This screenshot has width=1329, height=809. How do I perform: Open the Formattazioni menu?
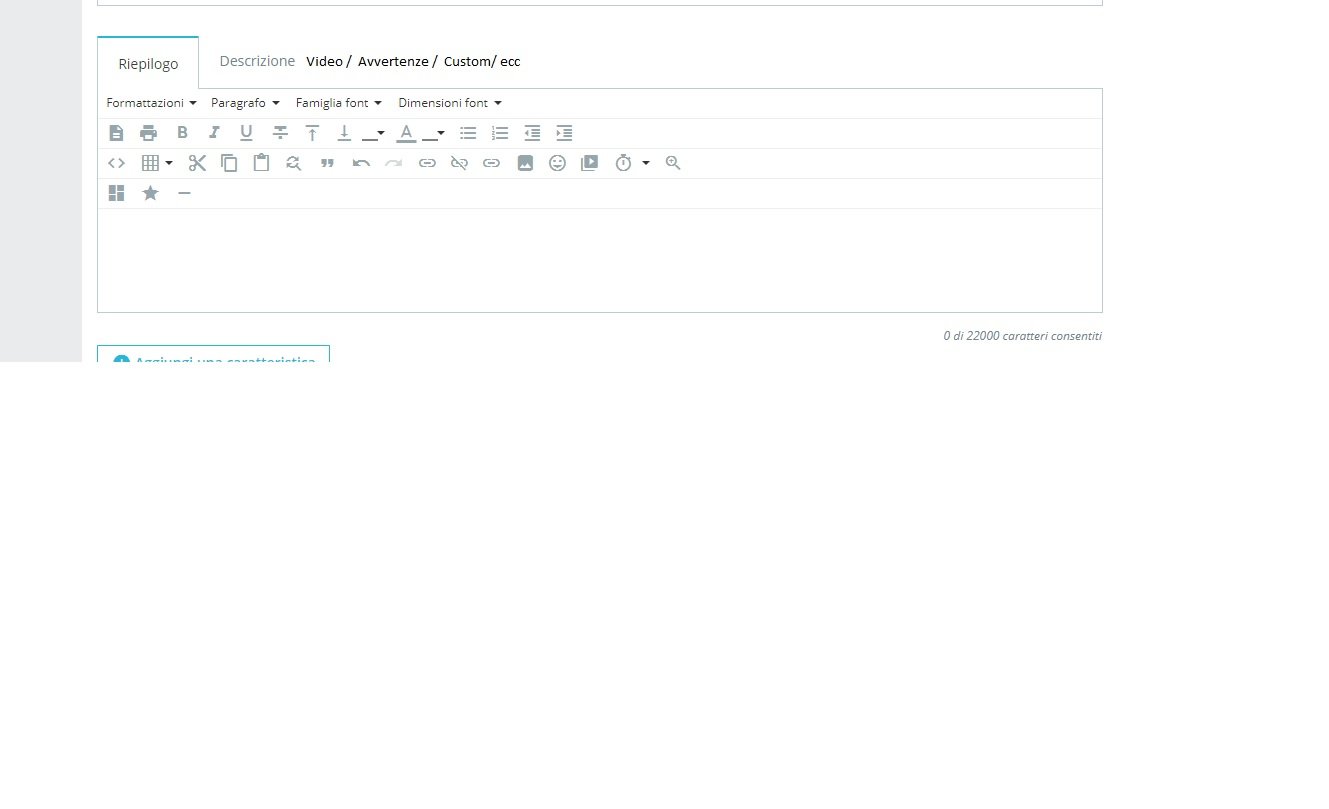tap(151, 103)
